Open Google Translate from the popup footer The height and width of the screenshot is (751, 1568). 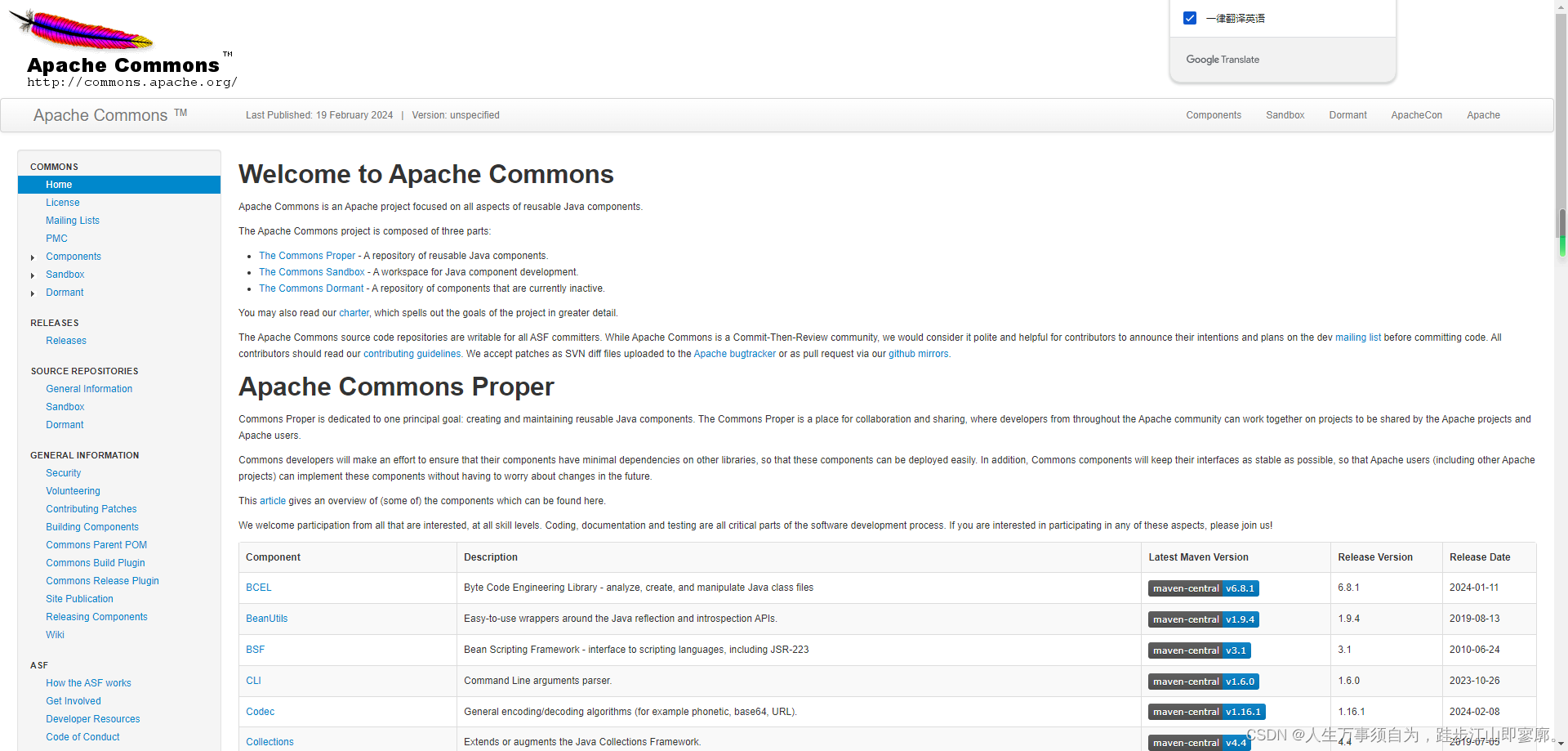(x=1223, y=59)
